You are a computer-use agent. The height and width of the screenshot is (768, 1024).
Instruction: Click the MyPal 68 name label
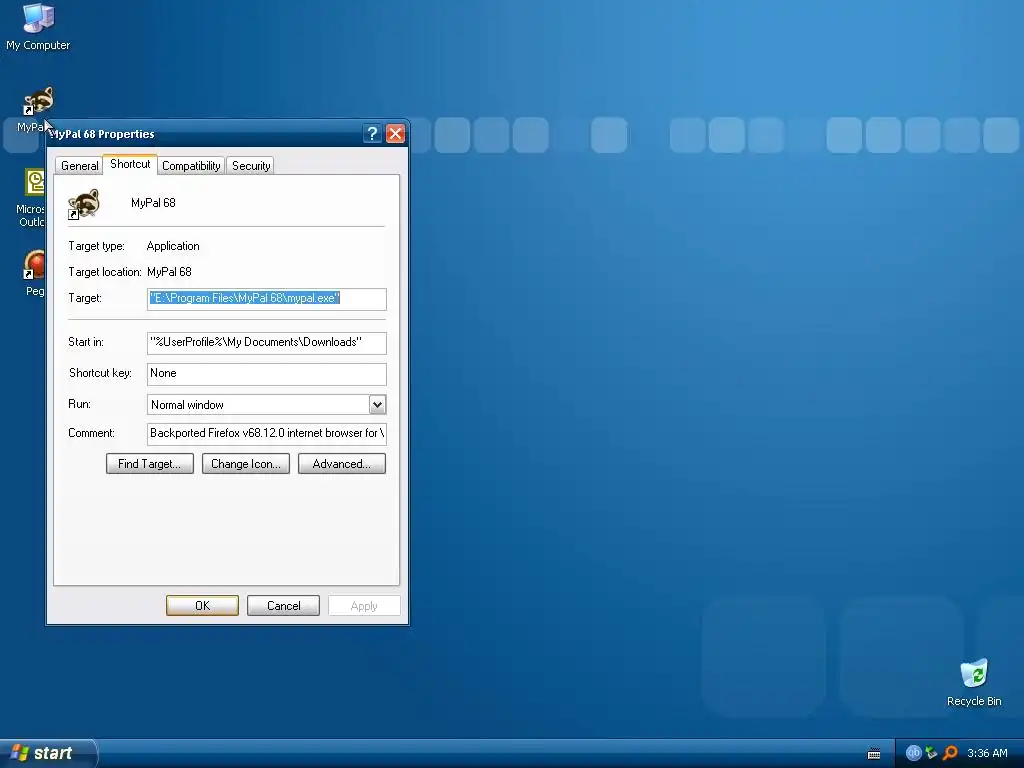153,203
